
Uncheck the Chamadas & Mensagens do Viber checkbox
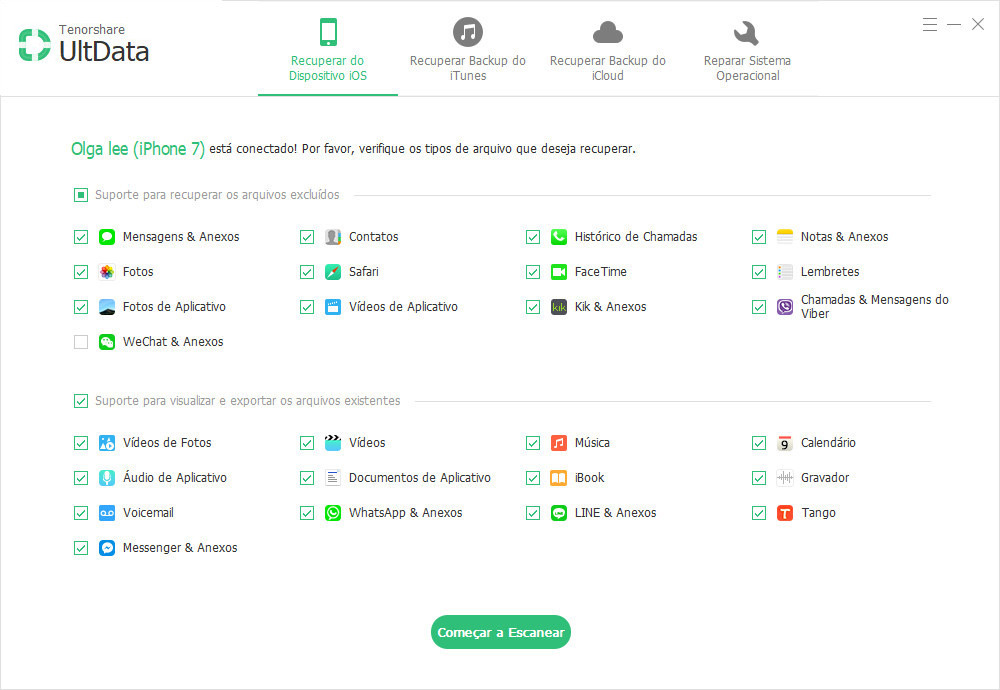click(x=759, y=307)
